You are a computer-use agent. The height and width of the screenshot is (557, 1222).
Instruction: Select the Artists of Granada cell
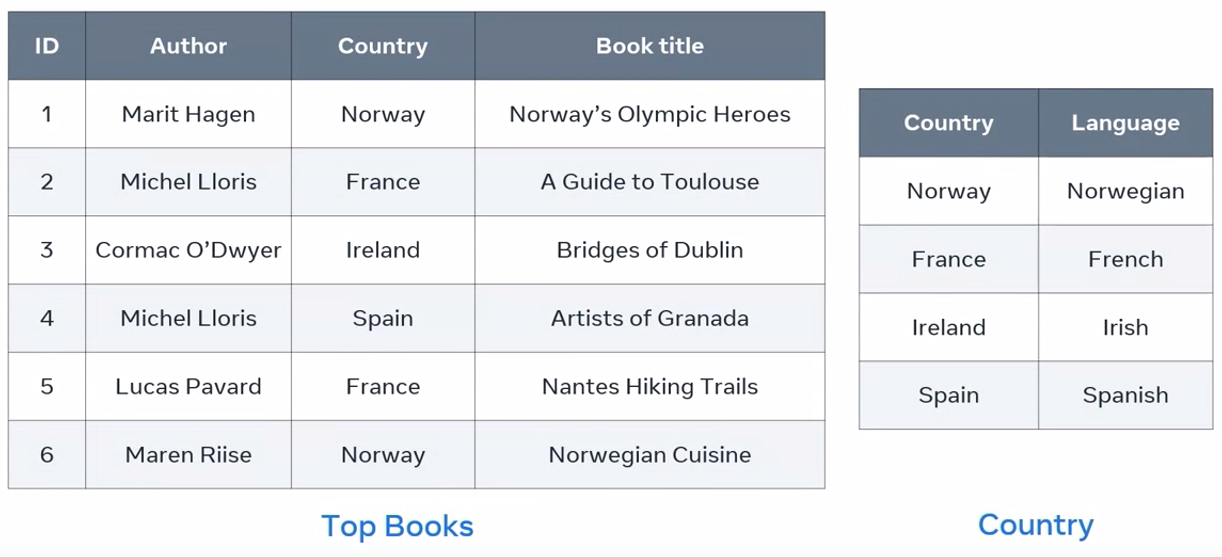tap(649, 318)
